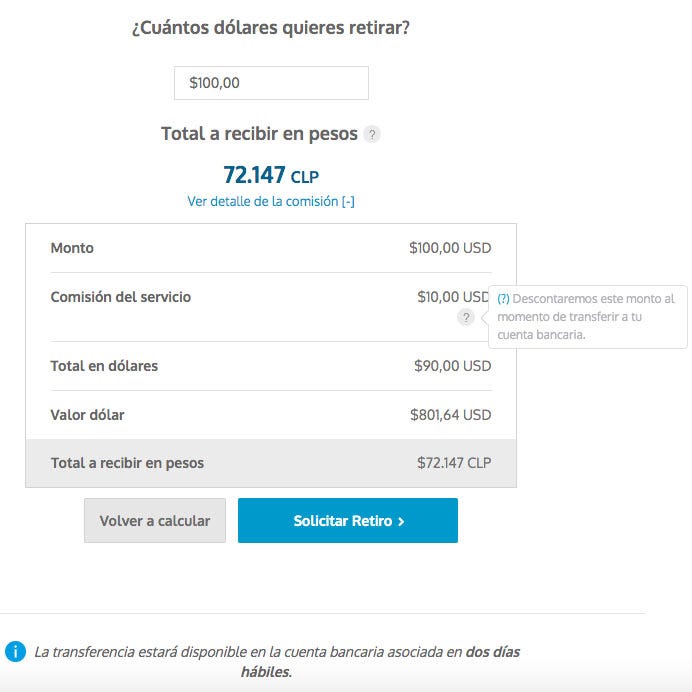
Task: Click the large 72.147 CLP total
Action: point(271,175)
